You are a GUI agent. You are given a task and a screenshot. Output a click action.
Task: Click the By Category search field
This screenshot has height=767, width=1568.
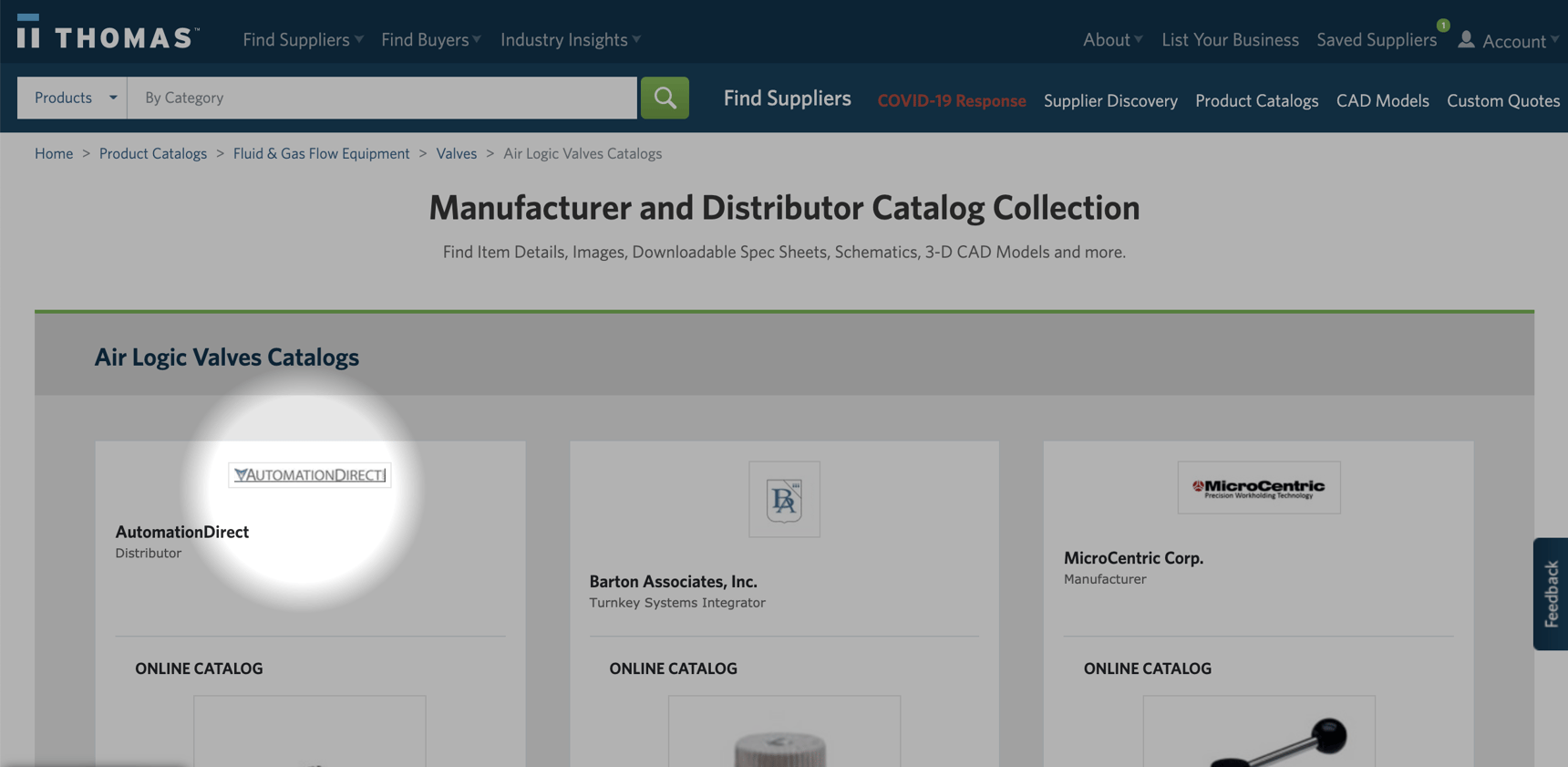coord(382,98)
